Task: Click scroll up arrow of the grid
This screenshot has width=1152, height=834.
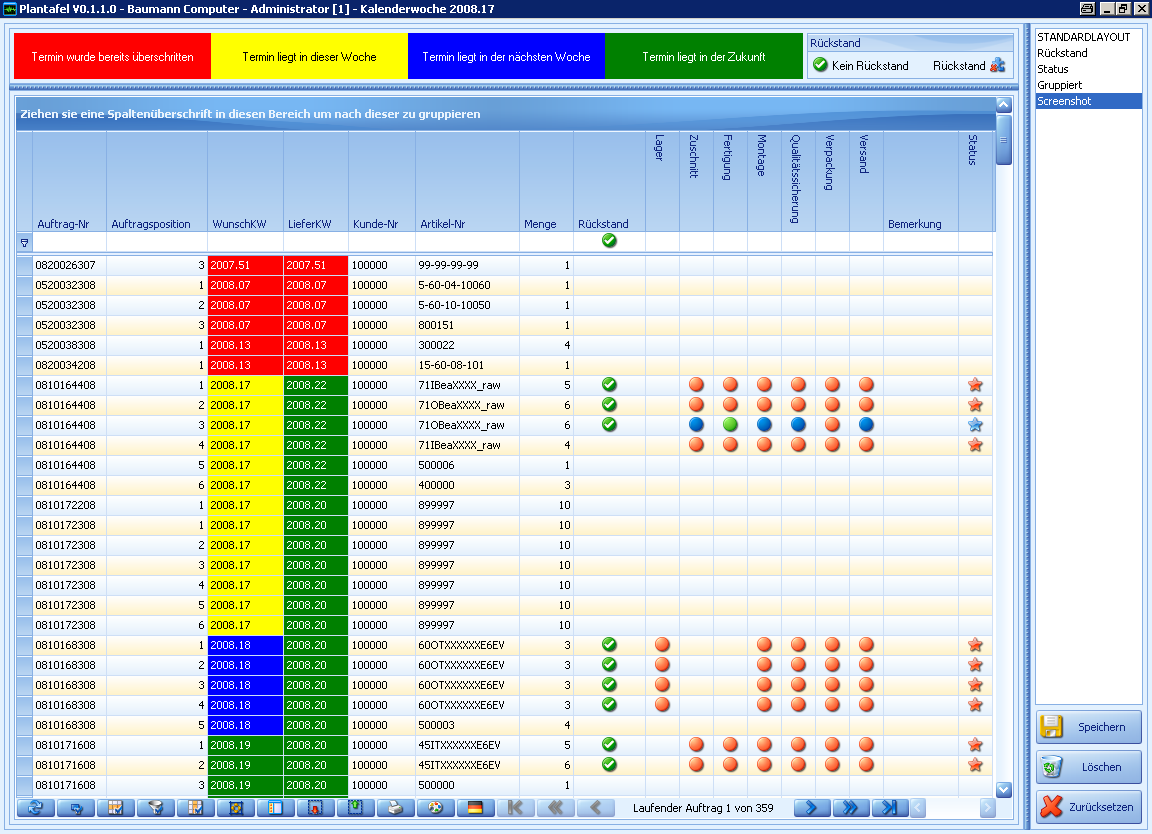Action: point(1004,104)
